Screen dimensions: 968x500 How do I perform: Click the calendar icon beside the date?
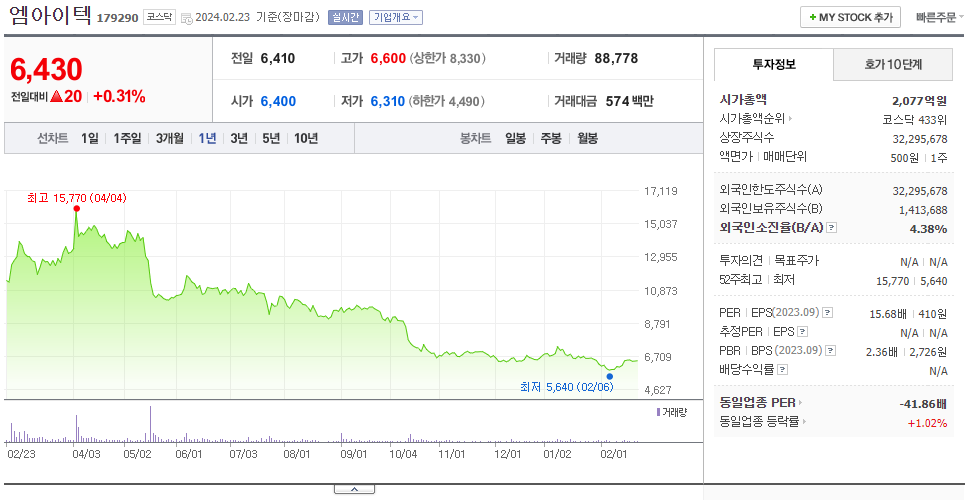tap(186, 18)
